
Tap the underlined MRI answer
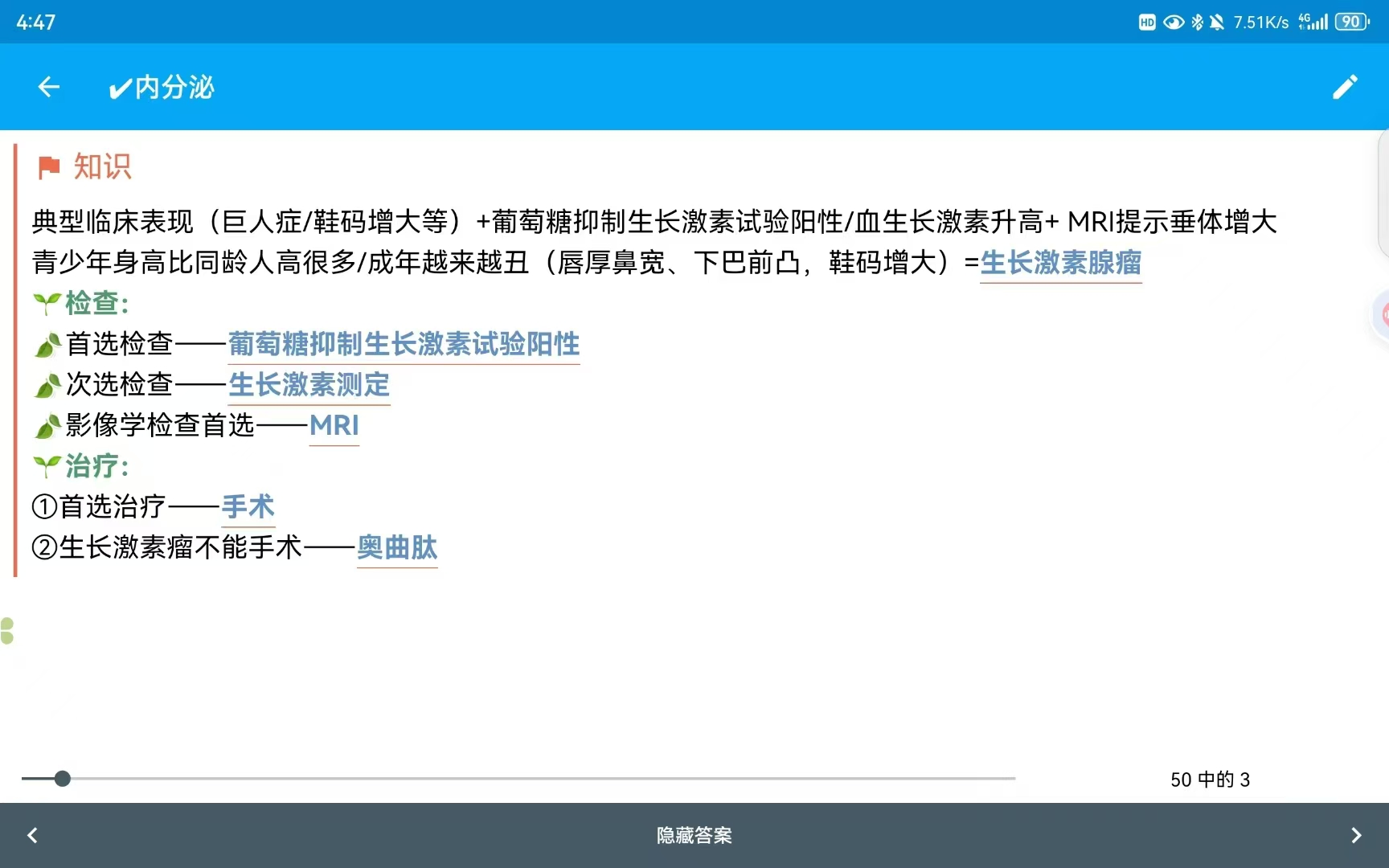click(334, 425)
